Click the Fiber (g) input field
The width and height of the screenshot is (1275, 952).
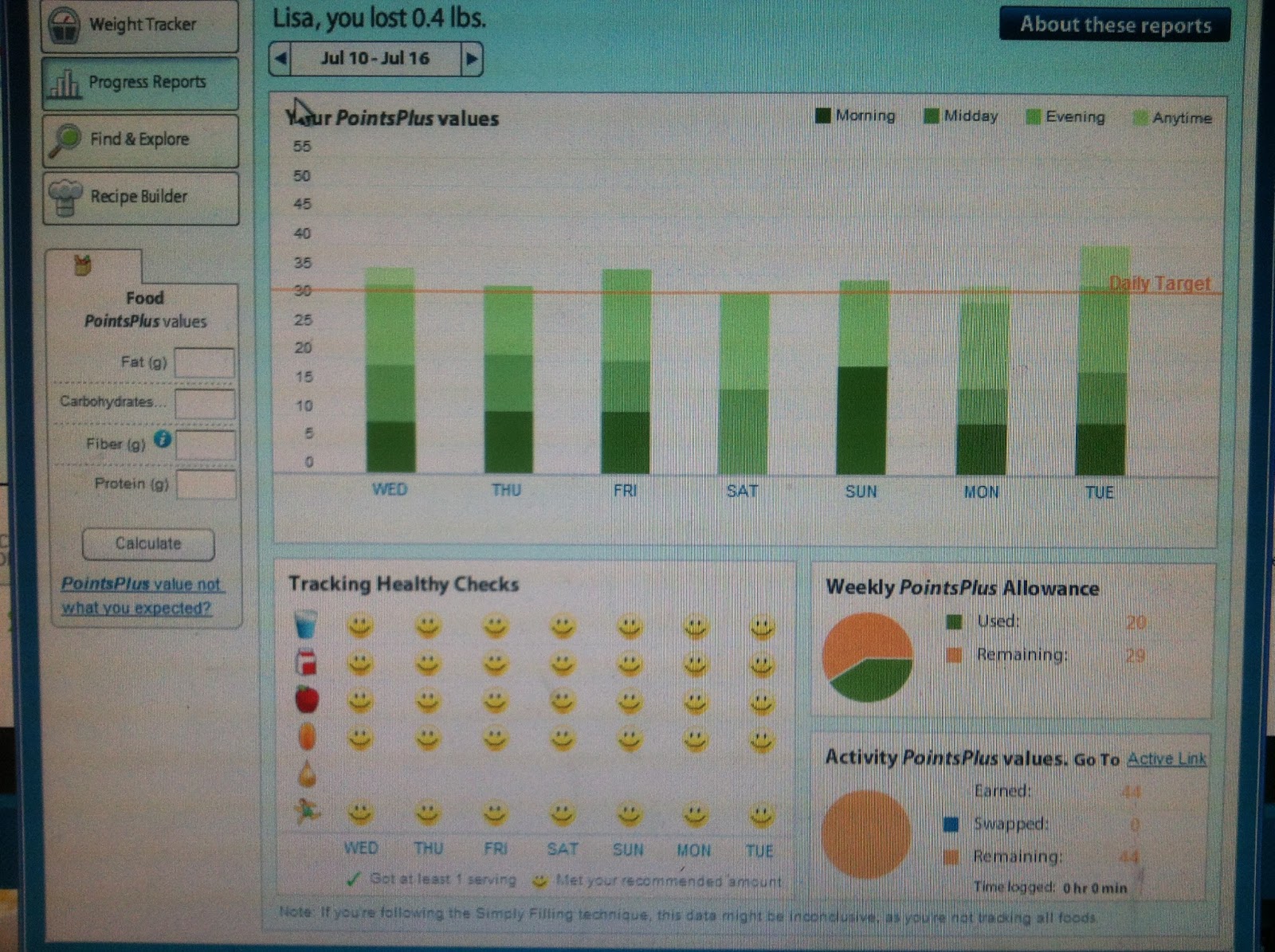206,445
